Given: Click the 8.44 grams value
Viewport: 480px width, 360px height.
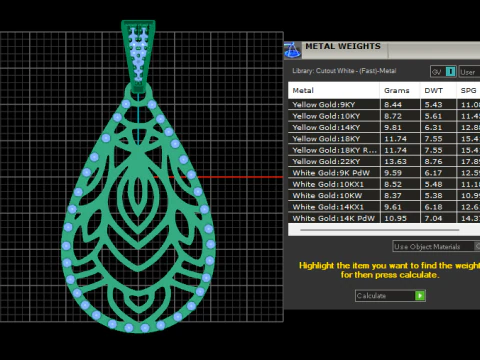Looking at the screenshot, I should tap(393, 105).
